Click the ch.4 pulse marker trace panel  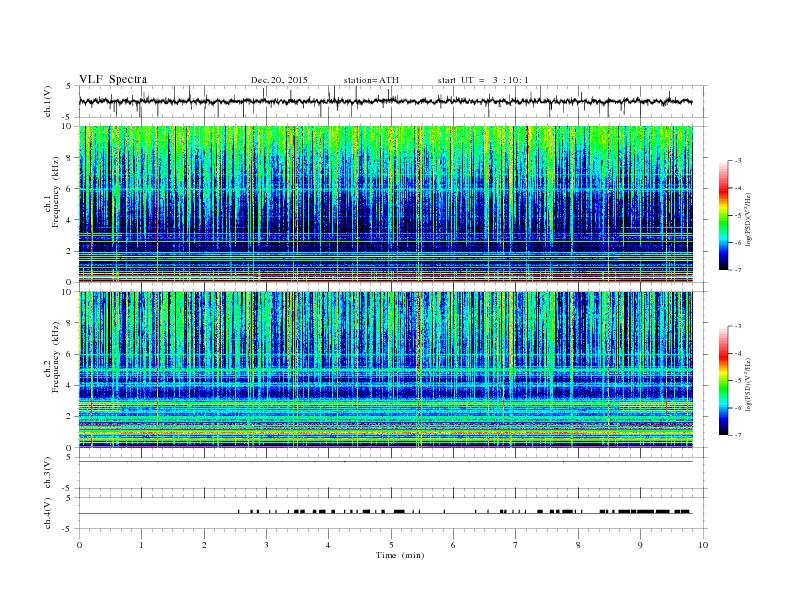392,513
